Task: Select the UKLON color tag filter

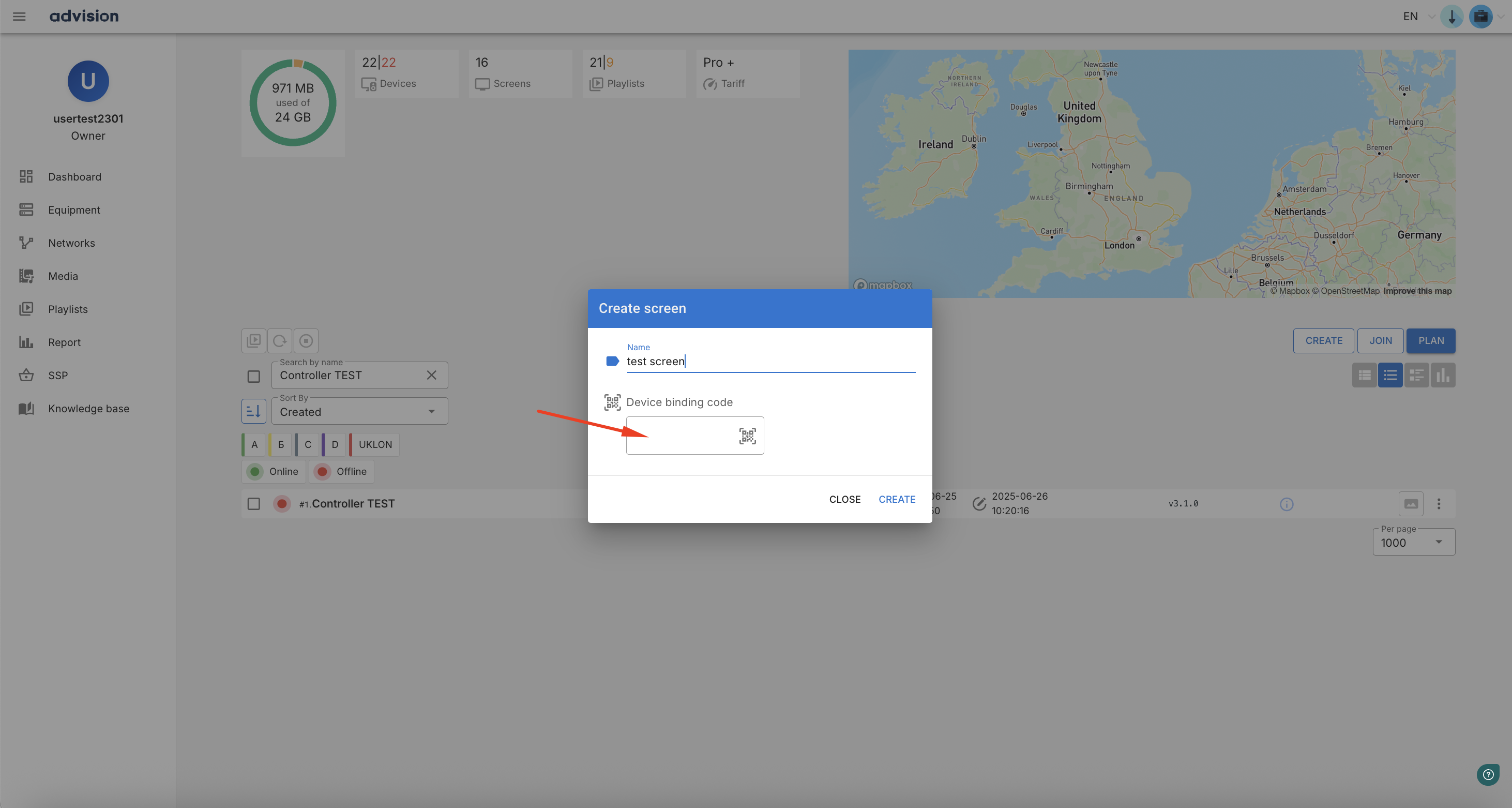Action: pos(374,444)
